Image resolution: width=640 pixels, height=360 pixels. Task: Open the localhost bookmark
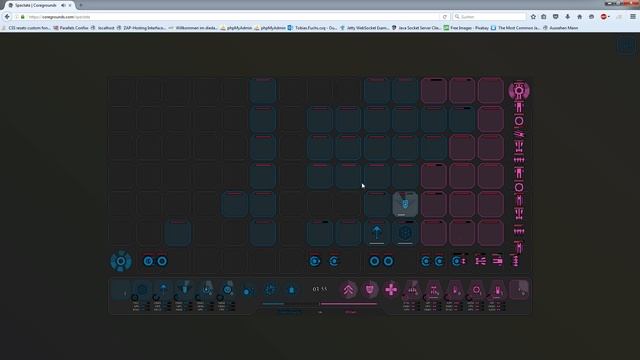tap(103, 28)
